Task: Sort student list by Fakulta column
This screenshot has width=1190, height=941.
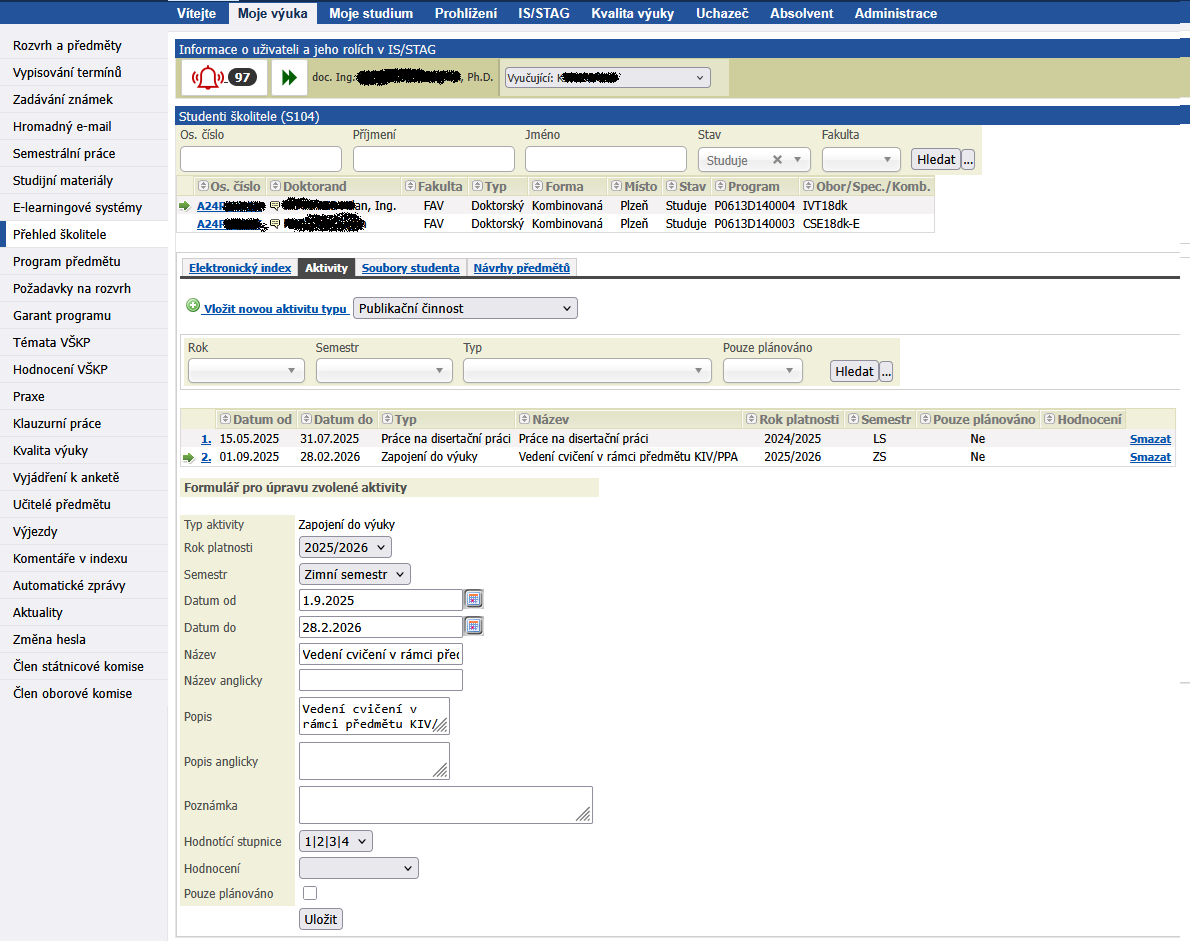Action: tap(411, 186)
